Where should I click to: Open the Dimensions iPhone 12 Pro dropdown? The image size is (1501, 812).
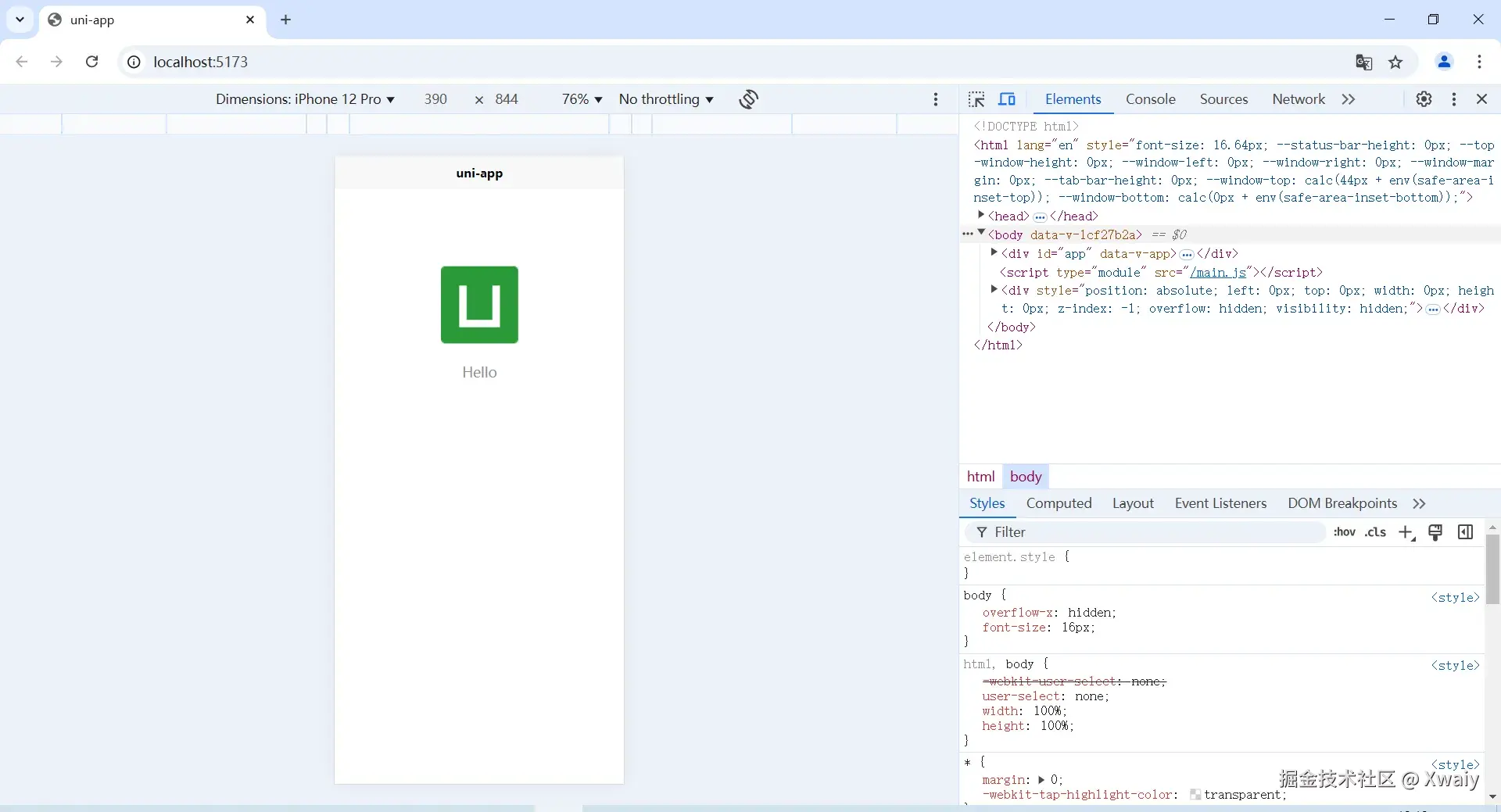coord(305,99)
